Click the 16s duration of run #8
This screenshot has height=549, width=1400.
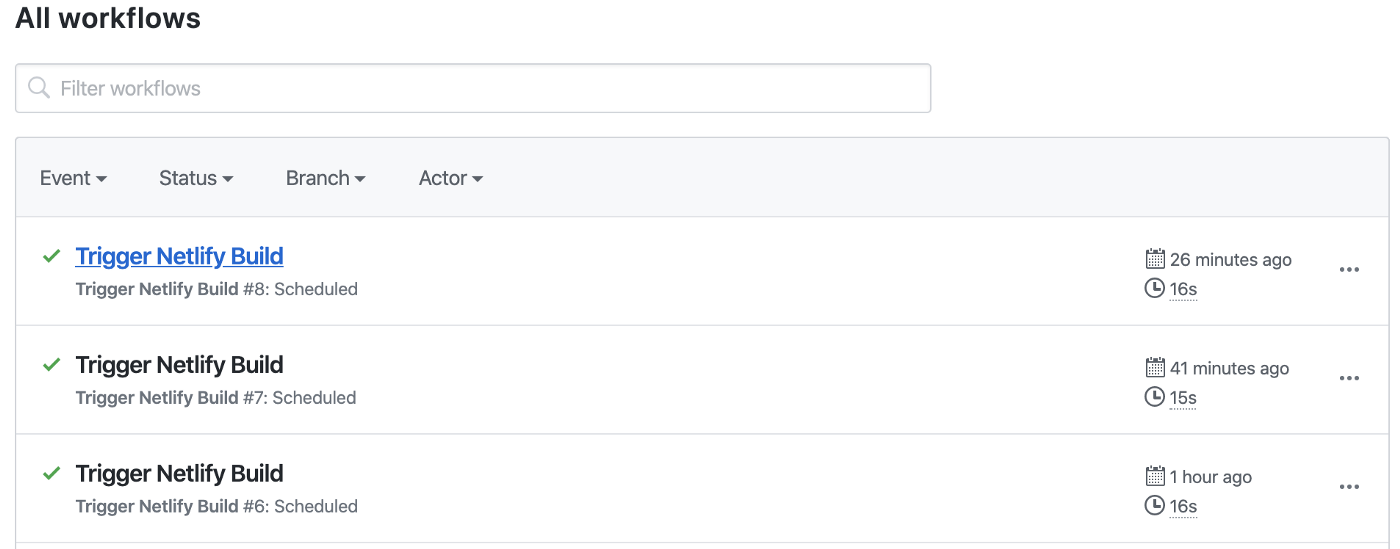point(1183,289)
